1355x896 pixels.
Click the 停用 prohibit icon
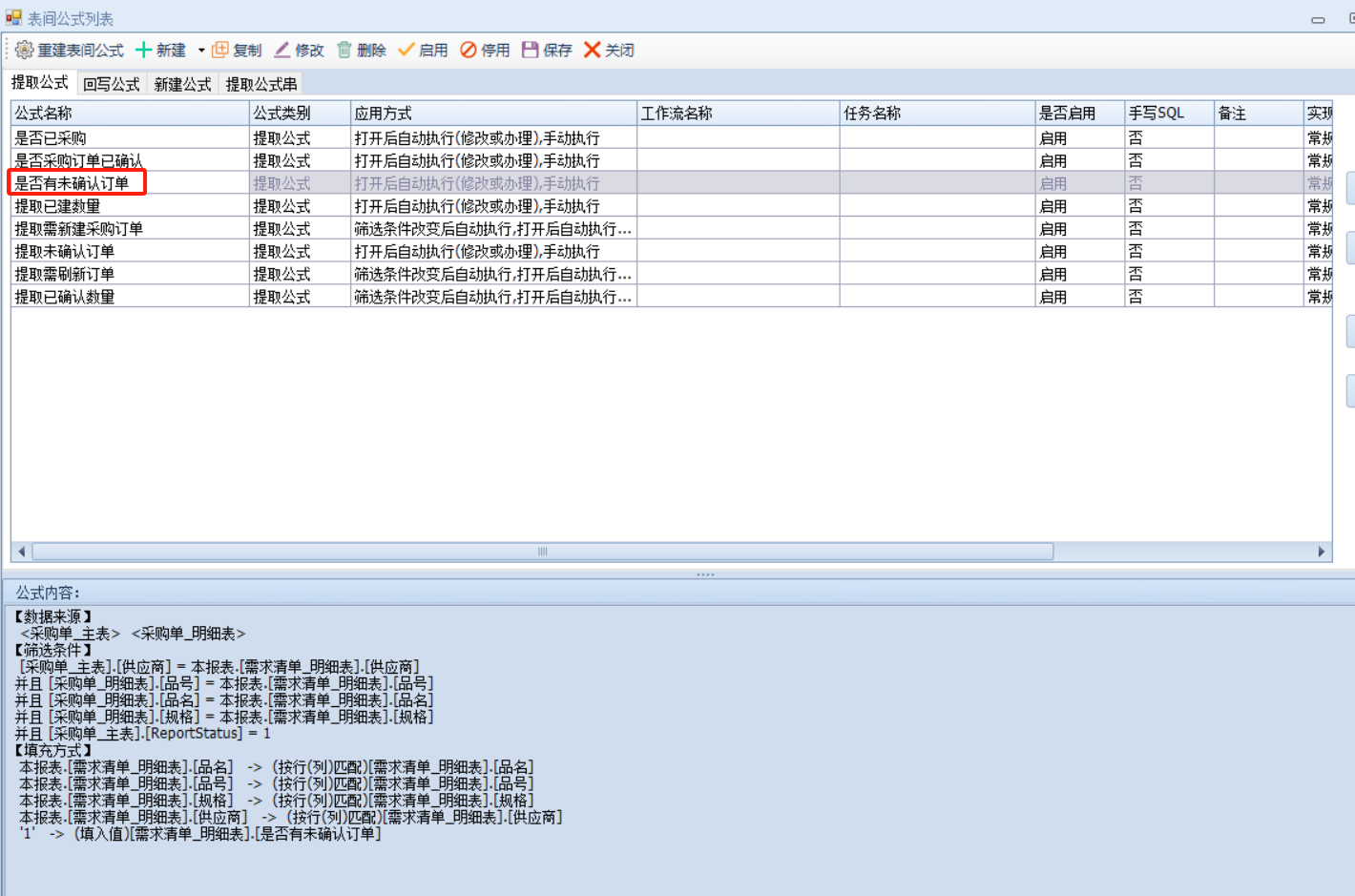tap(469, 50)
